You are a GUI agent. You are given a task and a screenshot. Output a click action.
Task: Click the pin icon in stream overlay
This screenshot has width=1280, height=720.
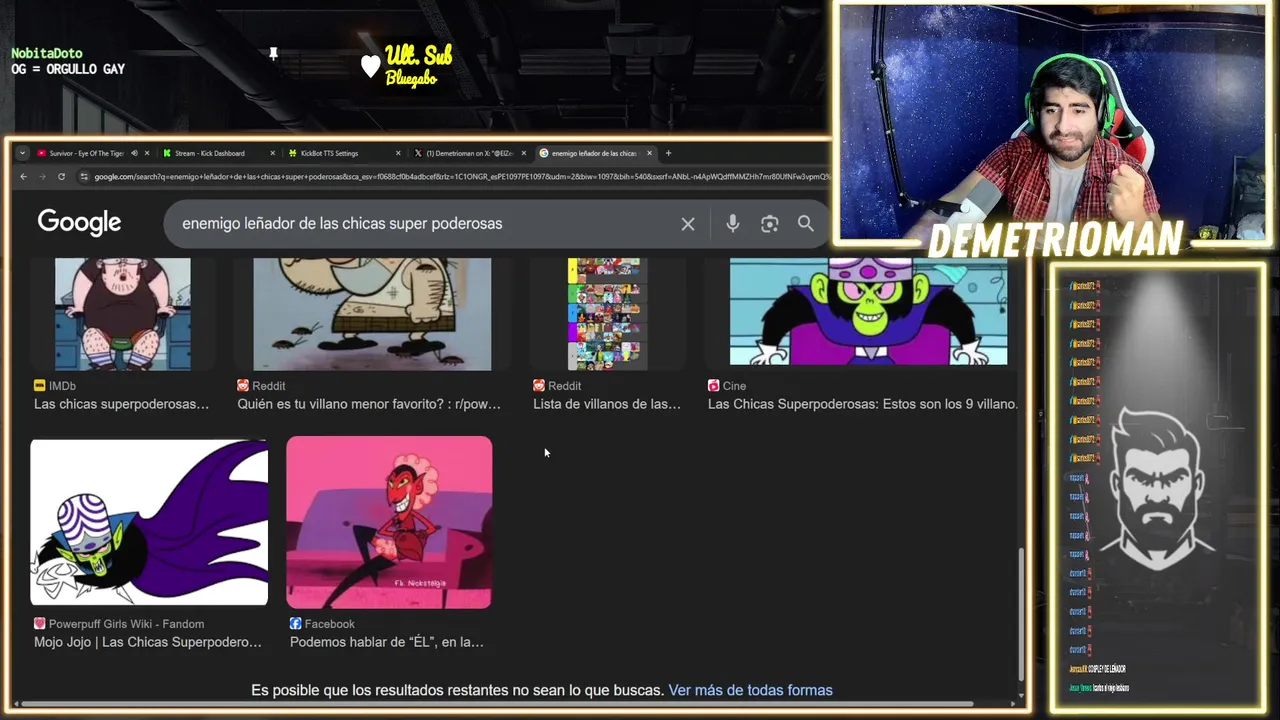tap(273, 54)
